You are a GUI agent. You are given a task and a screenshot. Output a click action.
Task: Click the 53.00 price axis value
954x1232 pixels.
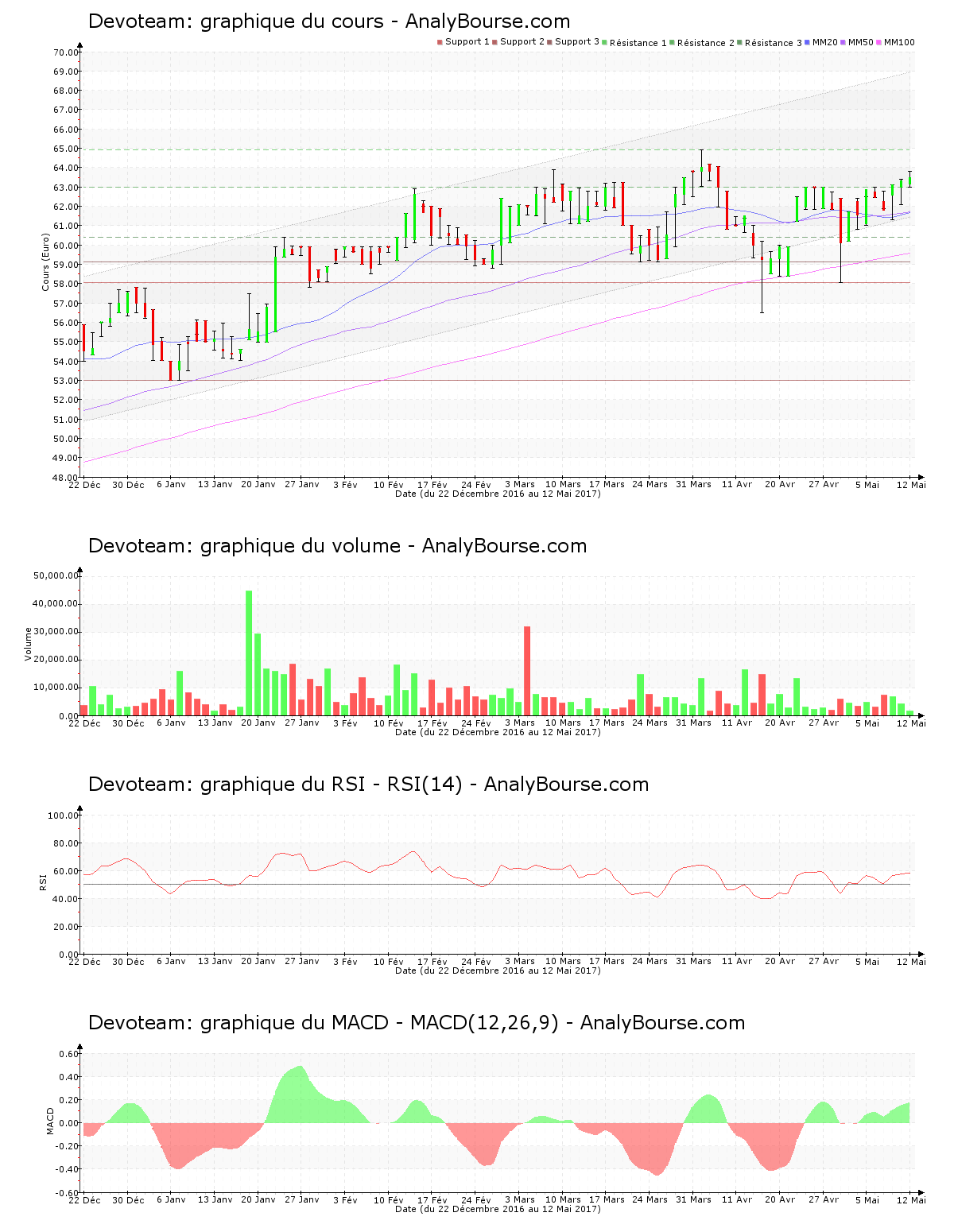(66, 381)
